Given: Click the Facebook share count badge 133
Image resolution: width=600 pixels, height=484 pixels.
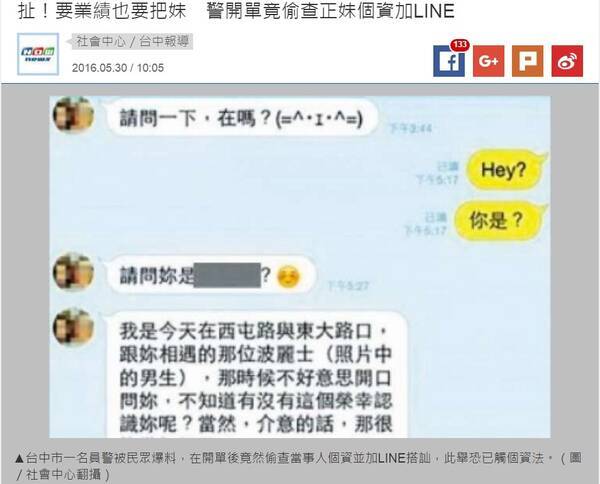Looking at the screenshot, I should (x=460, y=45).
